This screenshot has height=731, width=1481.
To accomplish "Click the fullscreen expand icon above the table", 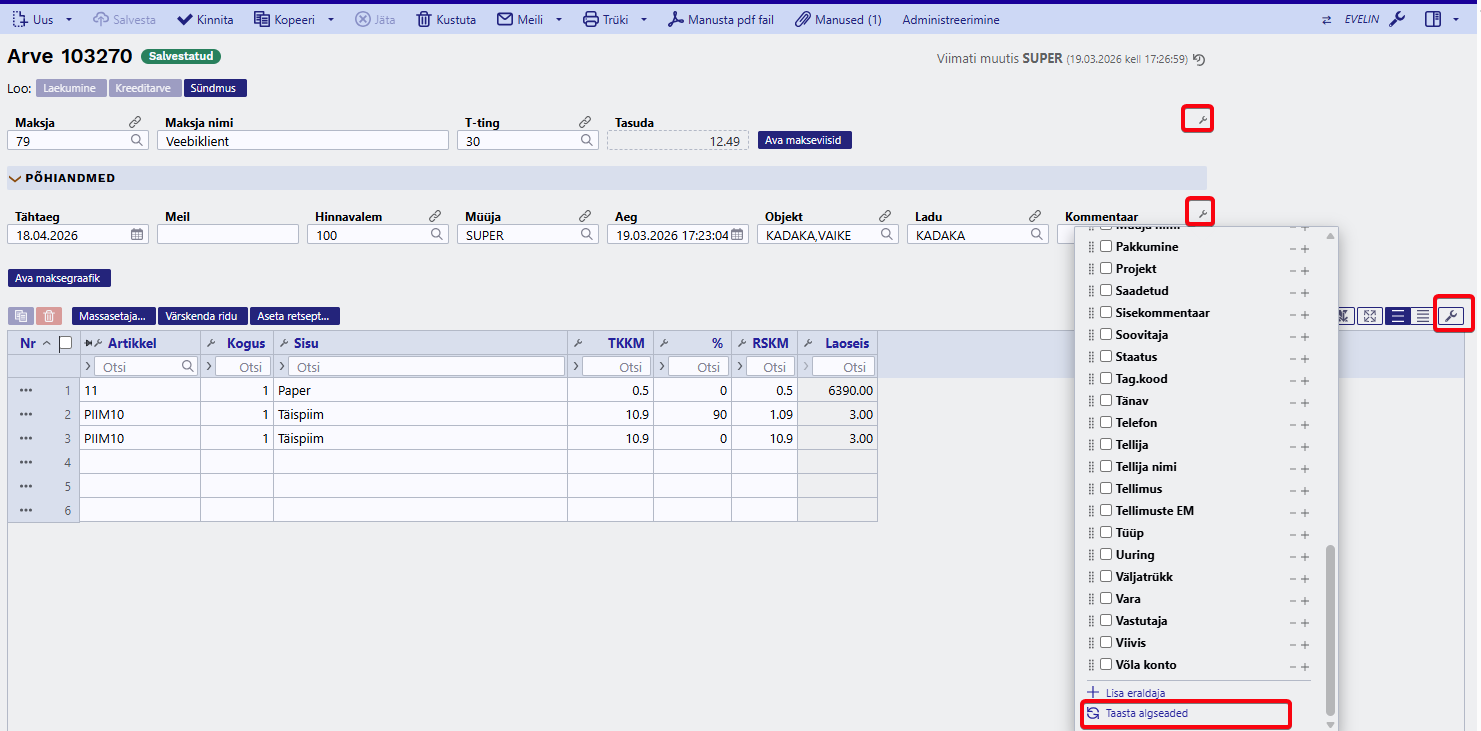I will [x=1370, y=316].
